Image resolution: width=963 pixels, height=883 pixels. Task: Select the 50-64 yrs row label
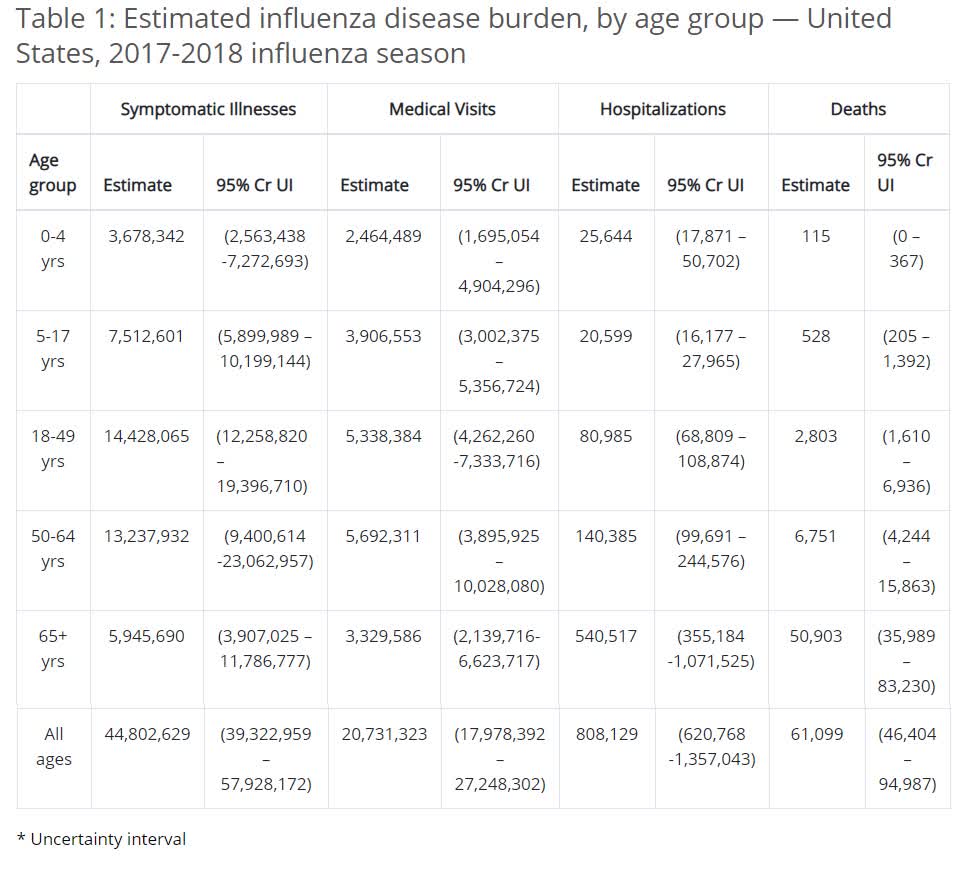53,548
